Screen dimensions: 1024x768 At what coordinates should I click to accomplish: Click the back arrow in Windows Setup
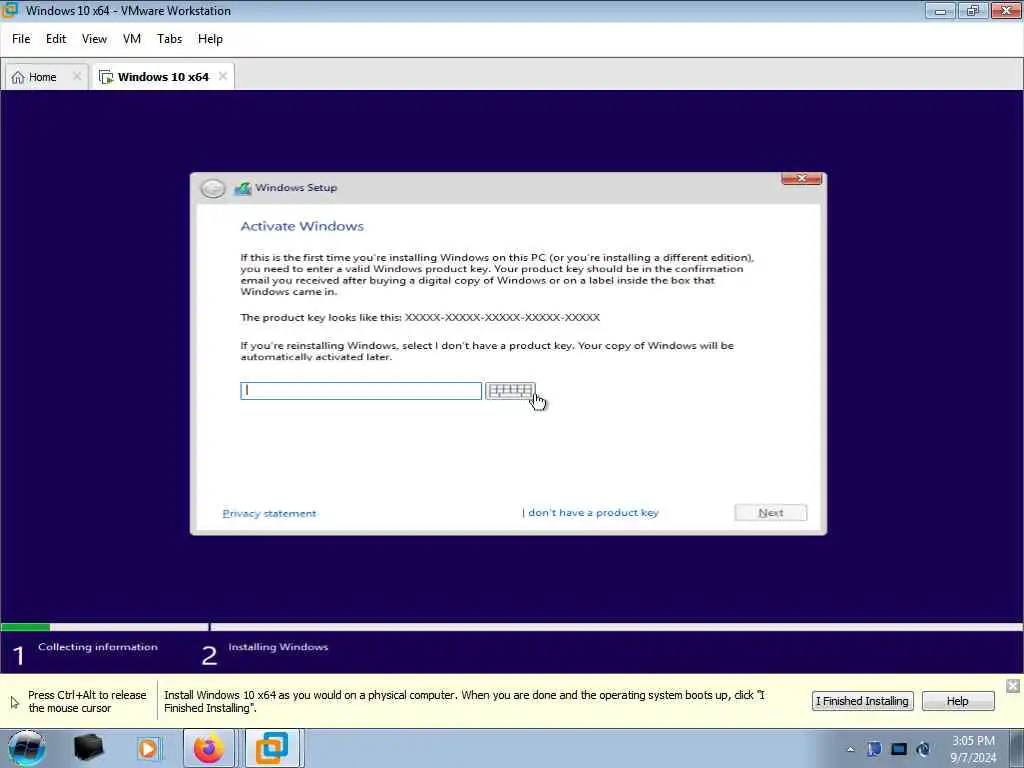pyautogui.click(x=212, y=188)
